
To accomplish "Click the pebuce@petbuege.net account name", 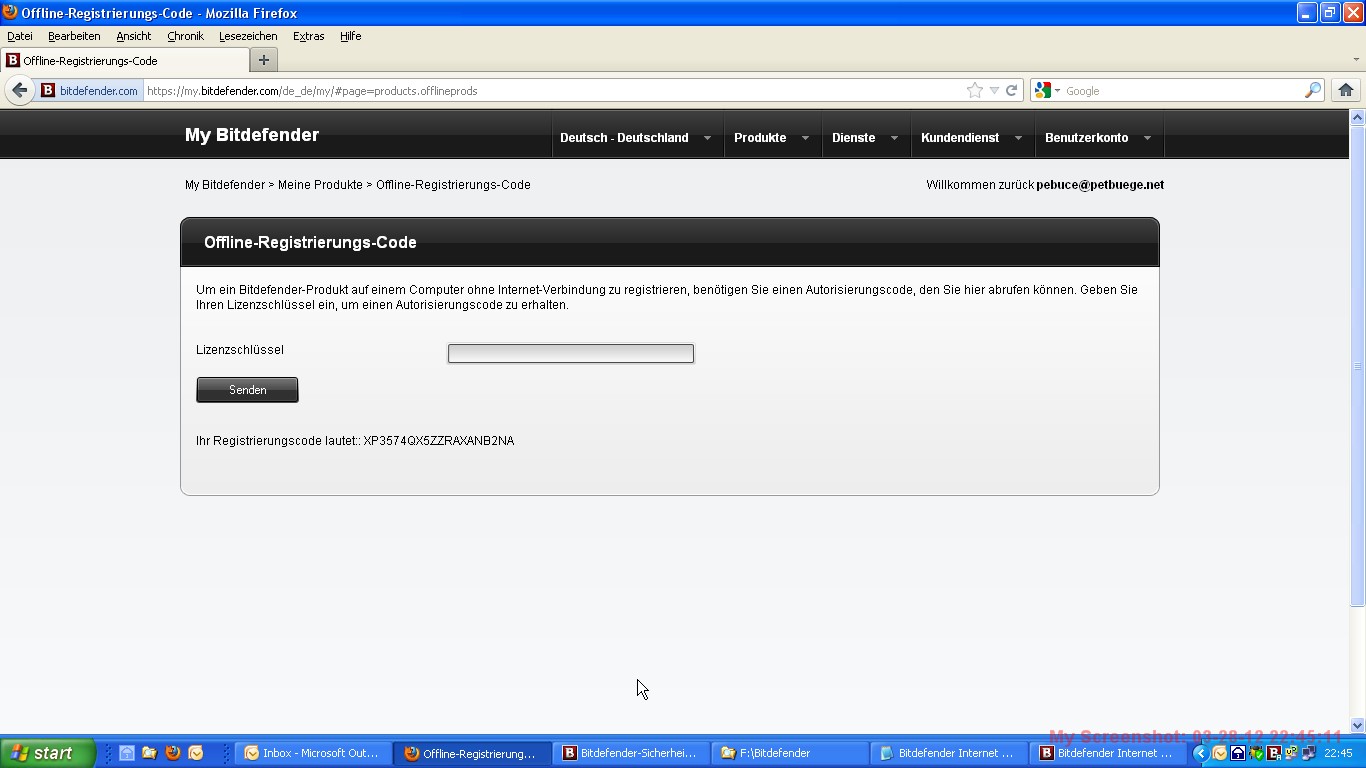I will [1100, 185].
